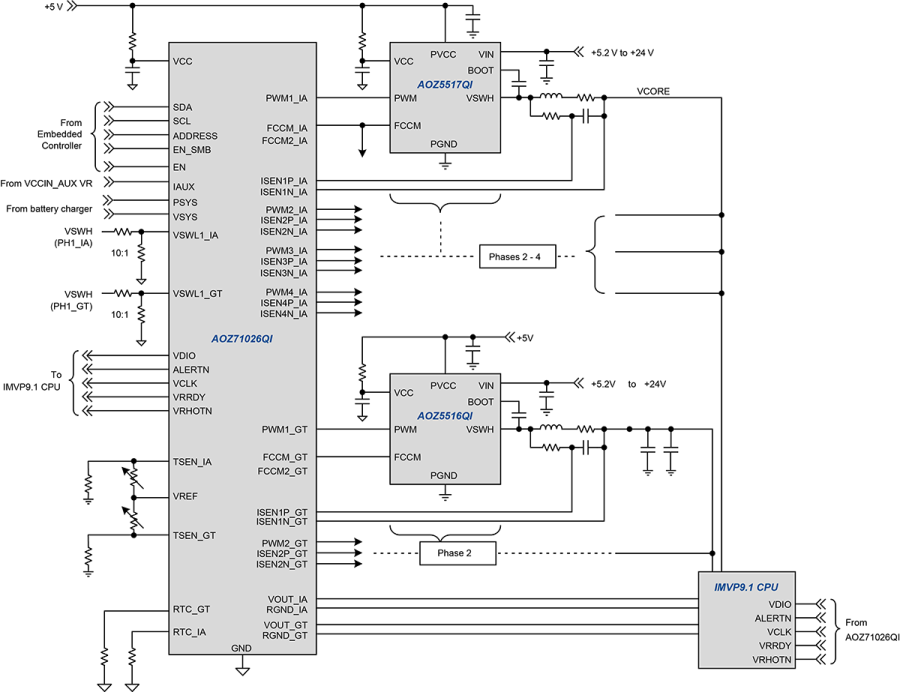Screen dimensions: 900x692
Task: Select the PWM1_GT pin label
Action: click(x=287, y=429)
